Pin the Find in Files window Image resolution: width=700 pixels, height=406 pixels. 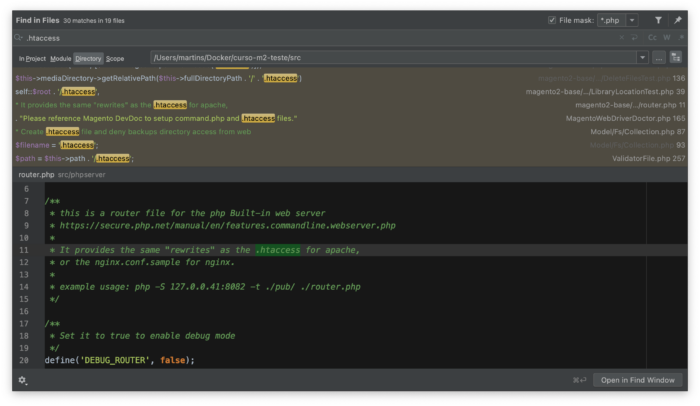click(678, 20)
